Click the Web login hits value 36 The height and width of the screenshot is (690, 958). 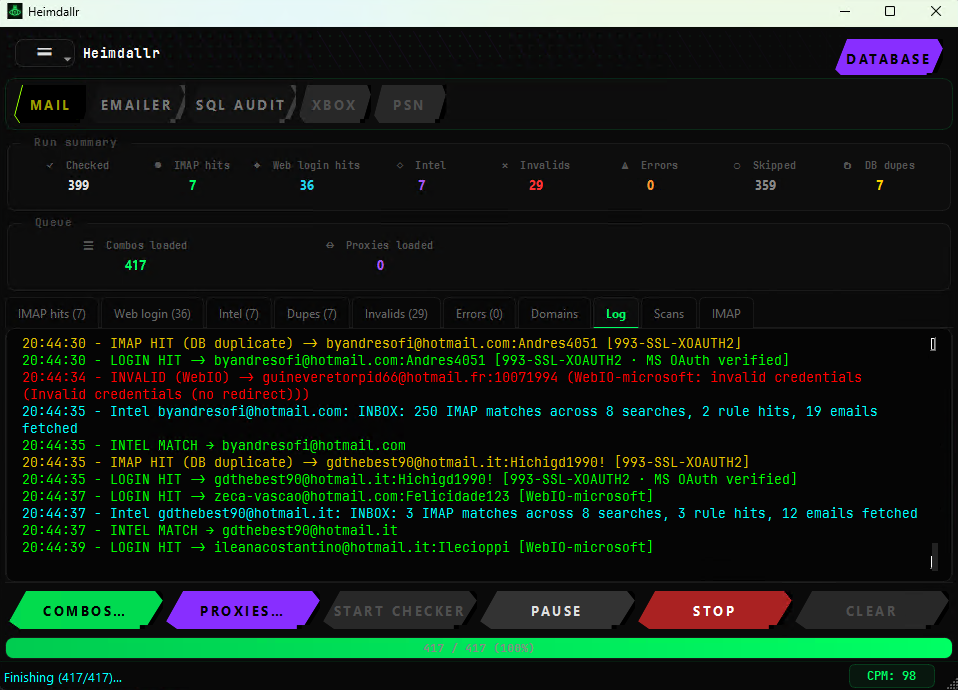click(x=307, y=185)
